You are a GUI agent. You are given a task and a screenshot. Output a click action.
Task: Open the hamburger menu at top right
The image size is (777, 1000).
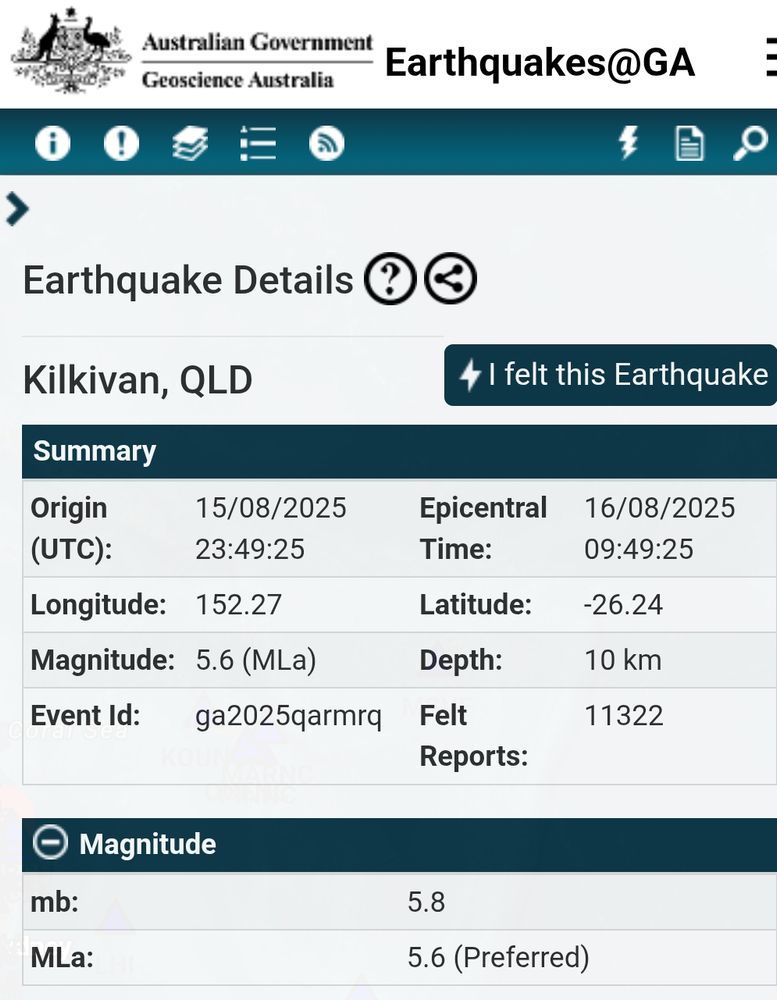click(771, 57)
